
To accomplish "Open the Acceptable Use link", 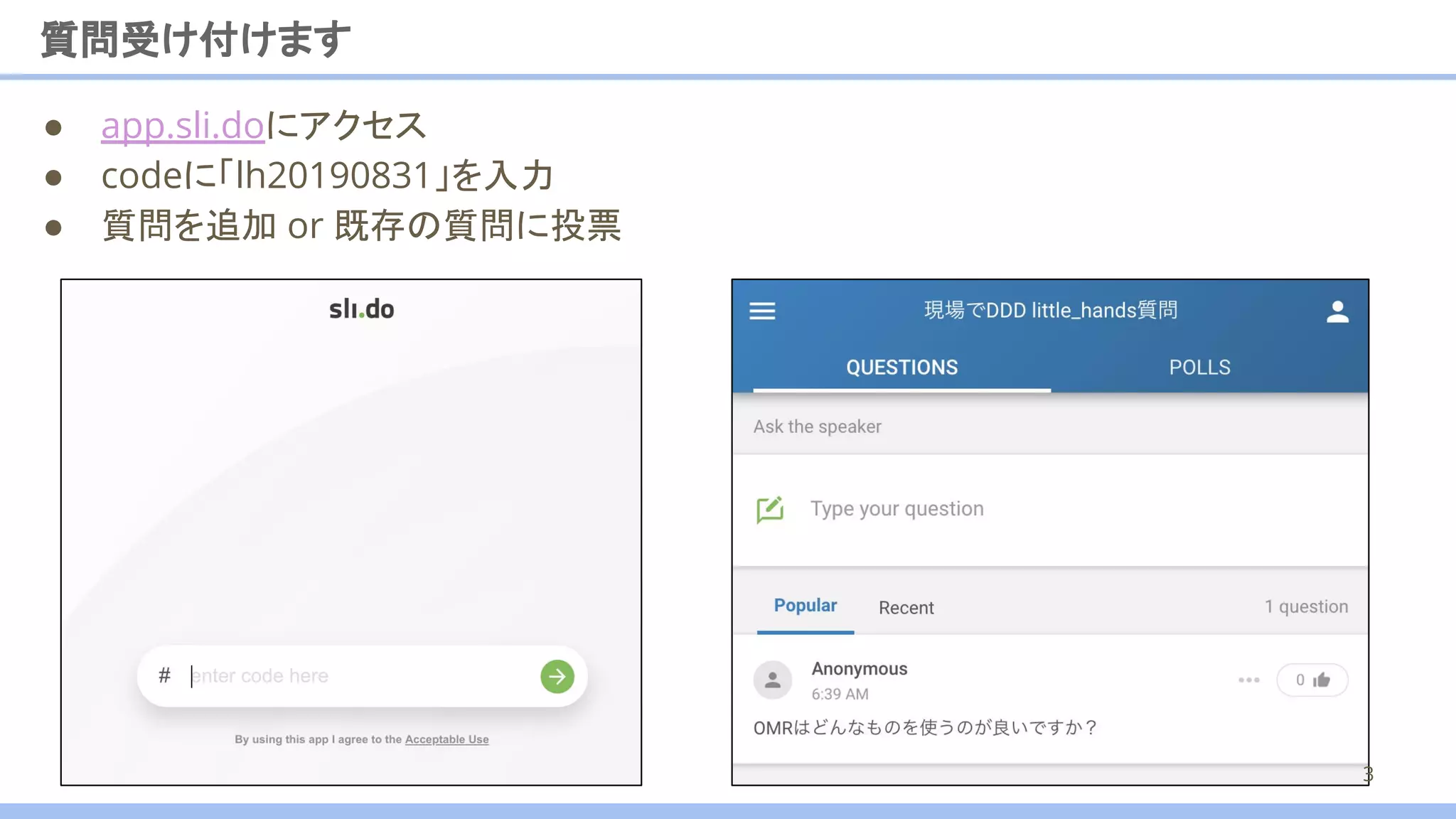I will pyautogui.click(x=446, y=739).
